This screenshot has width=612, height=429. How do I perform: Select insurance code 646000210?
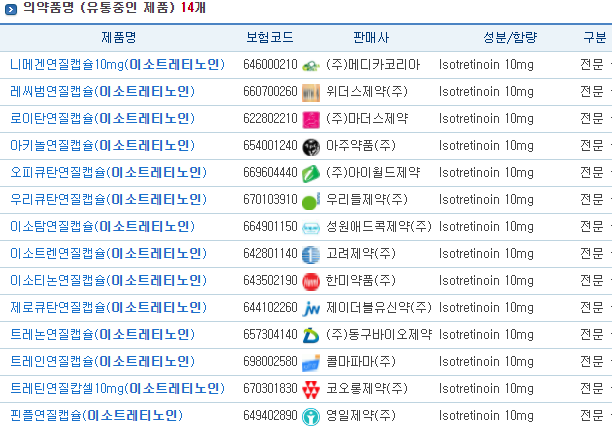[x=270, y=64]
